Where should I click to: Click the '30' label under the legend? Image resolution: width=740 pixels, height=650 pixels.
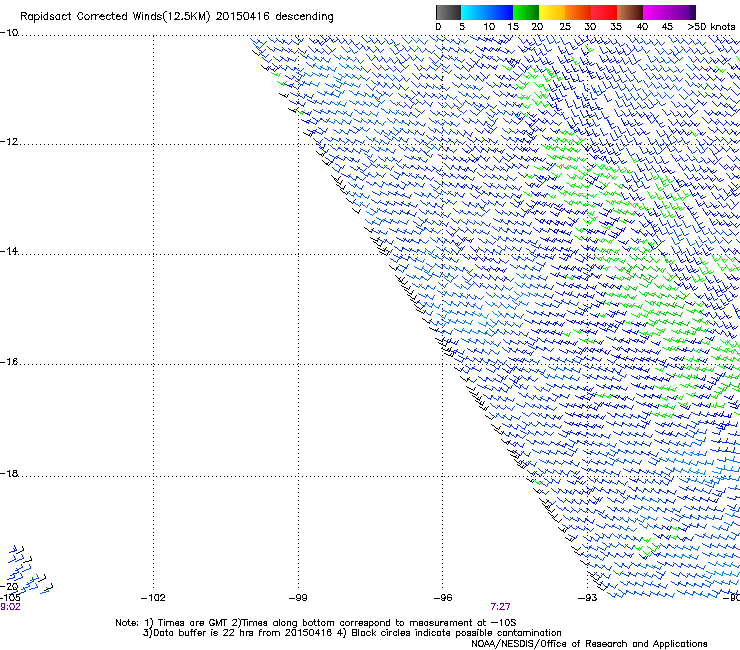coord(590,27)
